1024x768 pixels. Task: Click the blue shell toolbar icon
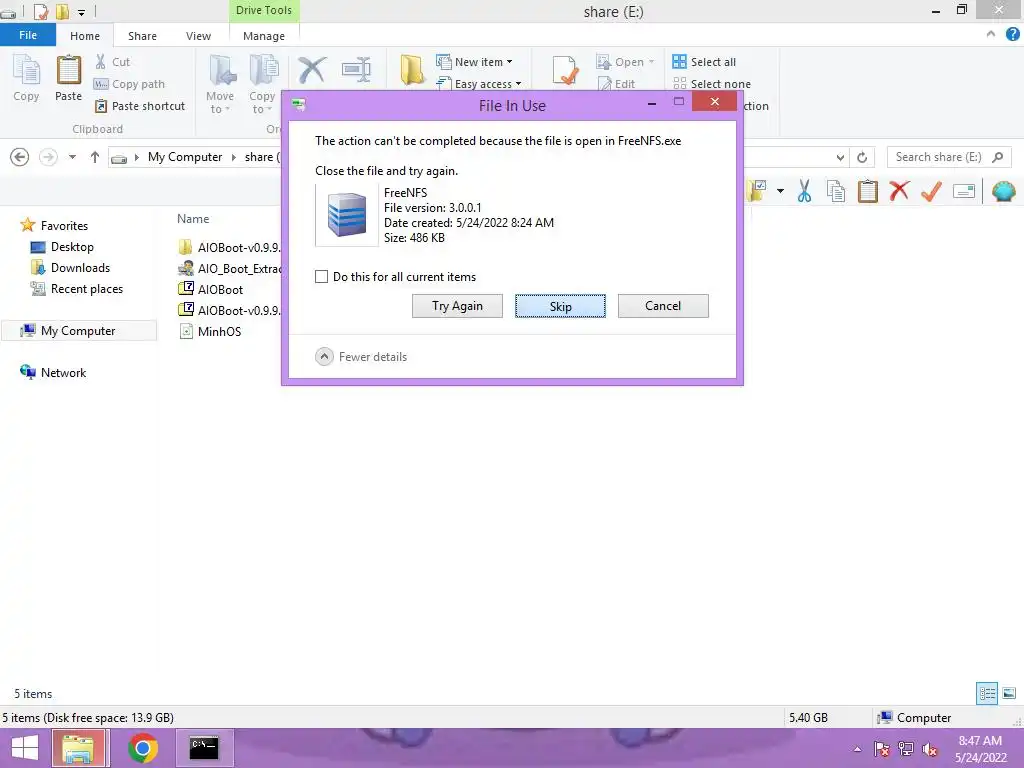(x=1004, y=191)
